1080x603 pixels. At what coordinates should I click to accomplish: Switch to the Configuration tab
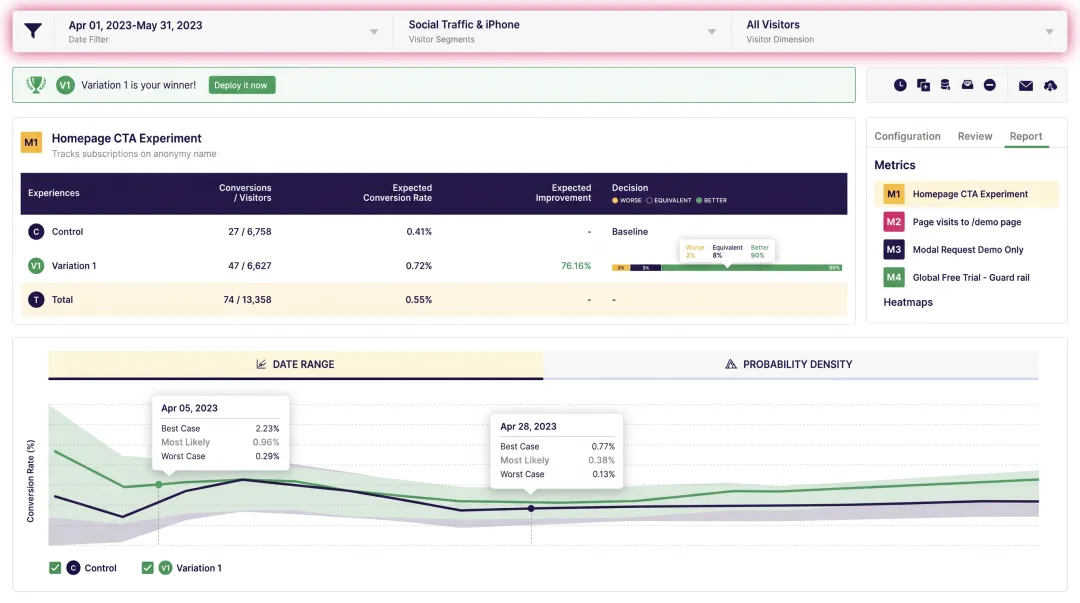[x=907, y=136]
